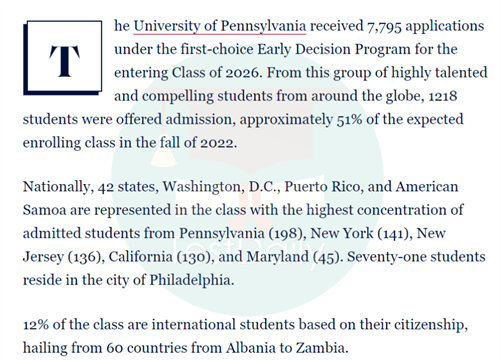Click the words Puerto Rico
The height and width of the screenshot is (361, 500).
[324, 187]
